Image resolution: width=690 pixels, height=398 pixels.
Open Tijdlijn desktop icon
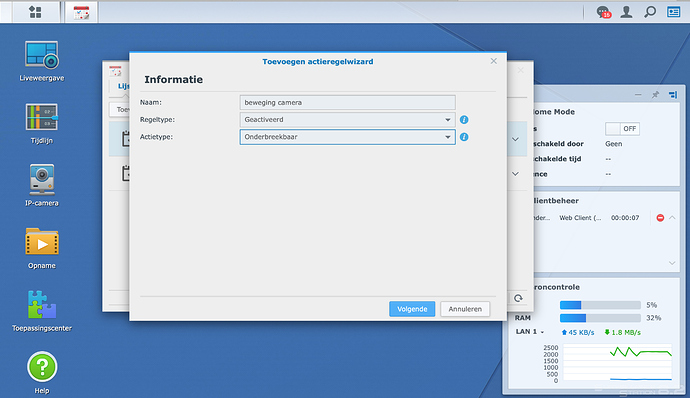pyautogui.click(x=42, y=124)
